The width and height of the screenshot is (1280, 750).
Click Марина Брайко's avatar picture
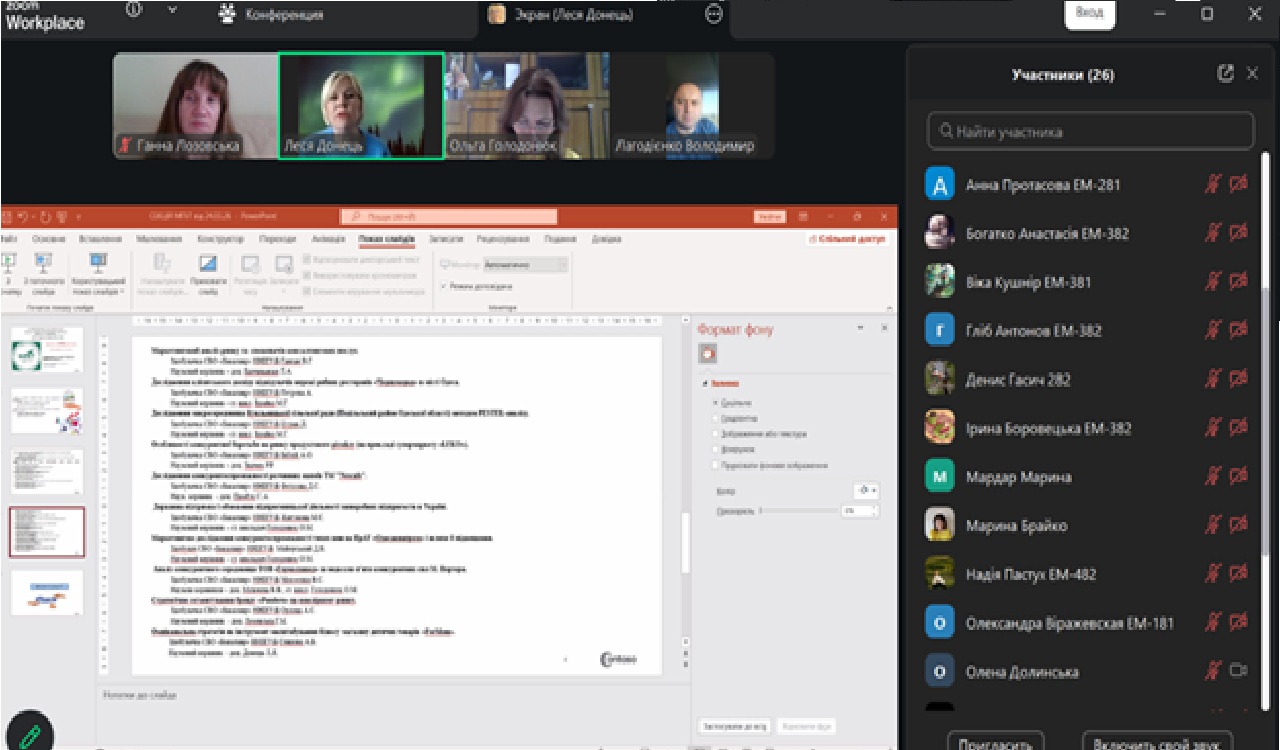pos(939,525)
